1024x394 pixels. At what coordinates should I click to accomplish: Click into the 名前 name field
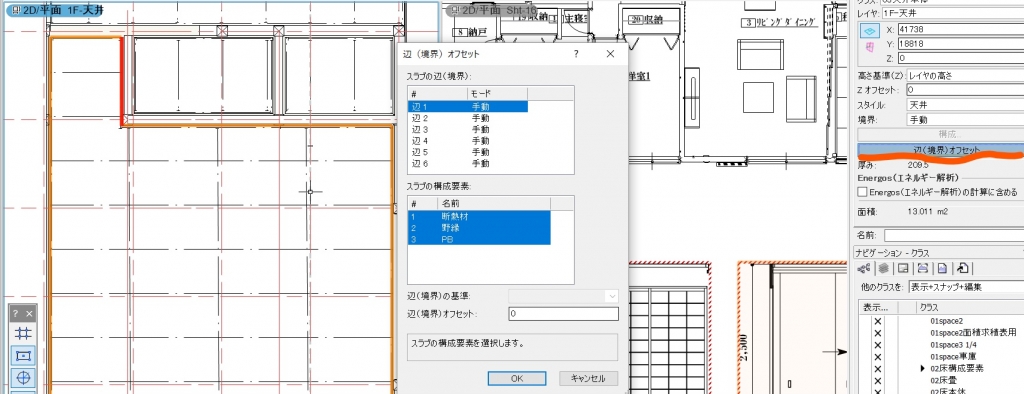point(953,235)
